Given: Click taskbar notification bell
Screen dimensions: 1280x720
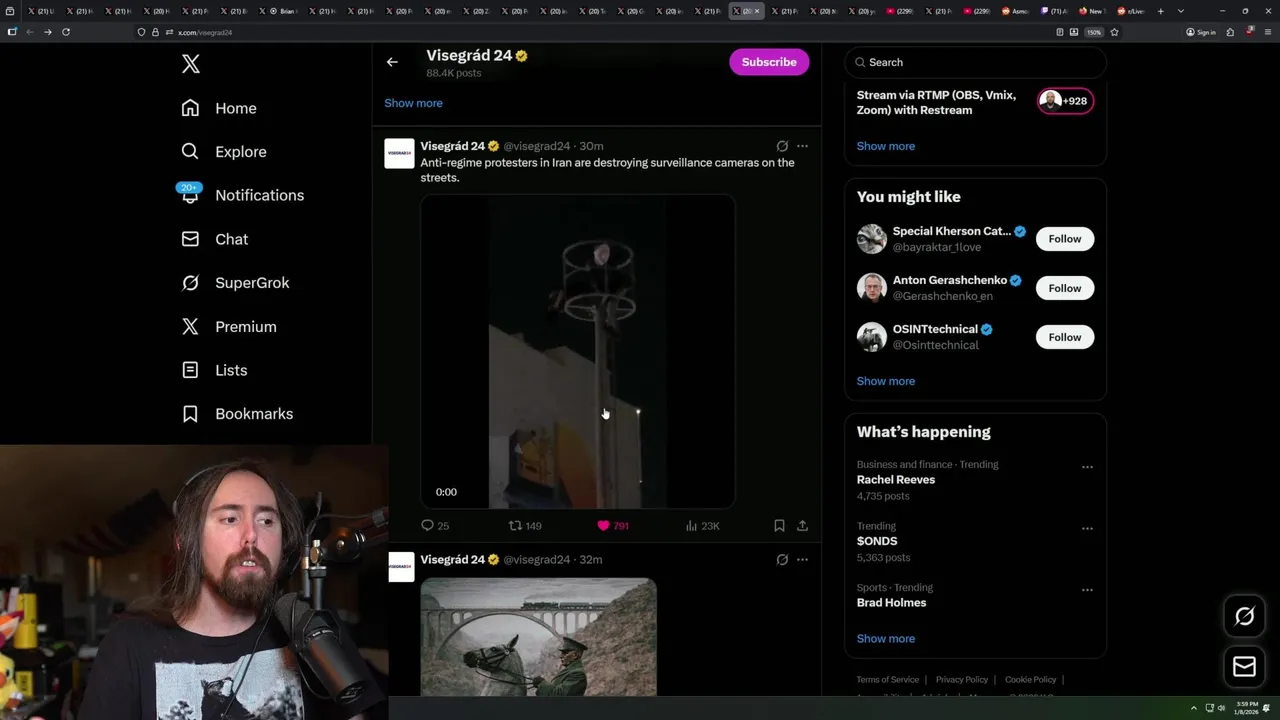Looking at the screenshot, I should pos(1266,708).
